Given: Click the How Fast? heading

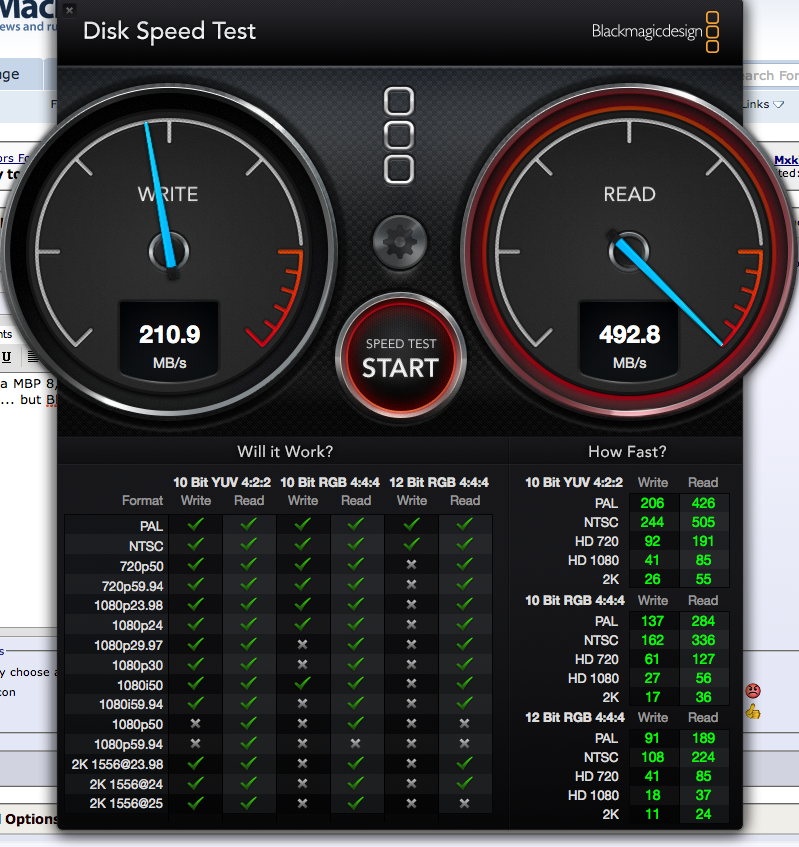Looking at the screenshot, I should click(627, 452).
